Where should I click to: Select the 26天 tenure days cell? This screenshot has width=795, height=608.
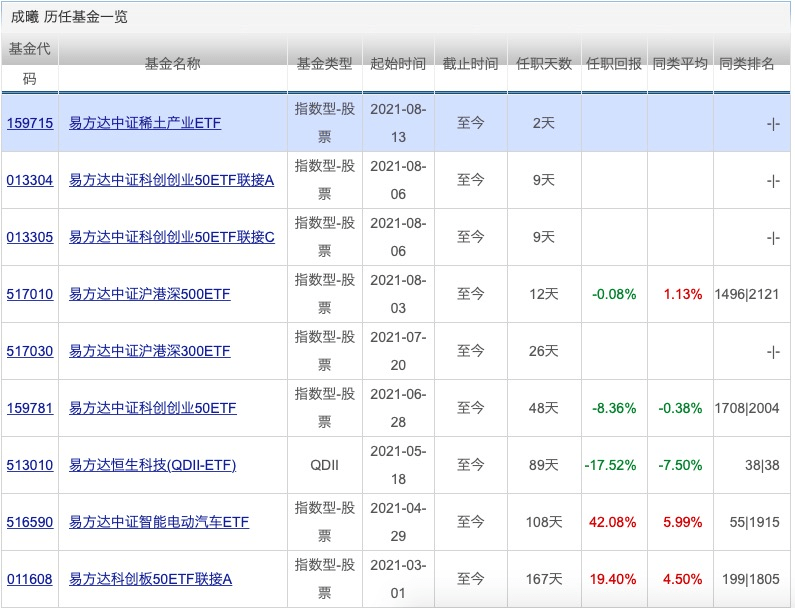[x=544, y=351]
